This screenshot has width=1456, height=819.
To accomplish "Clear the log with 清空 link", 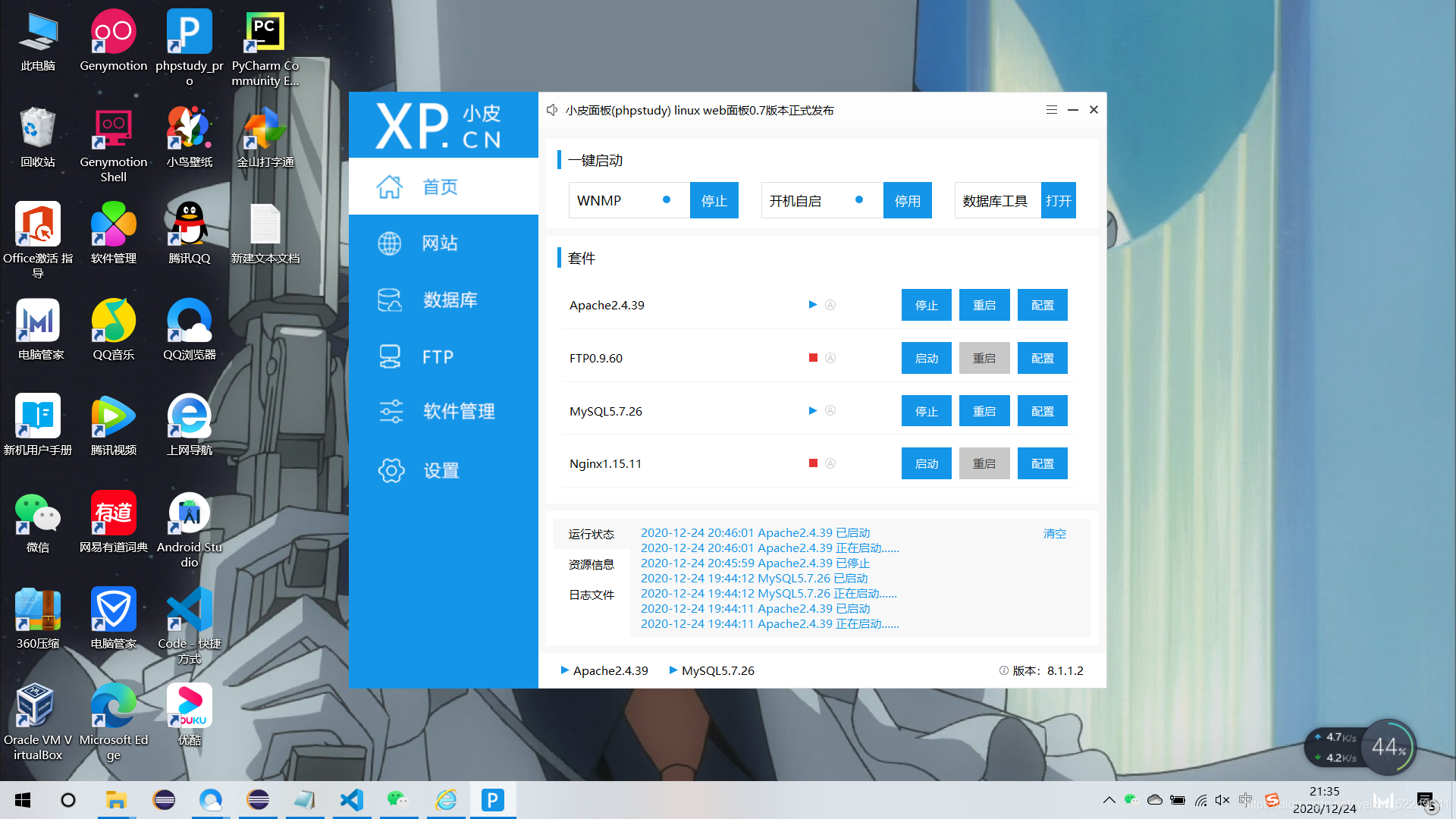I will 1054,533.
